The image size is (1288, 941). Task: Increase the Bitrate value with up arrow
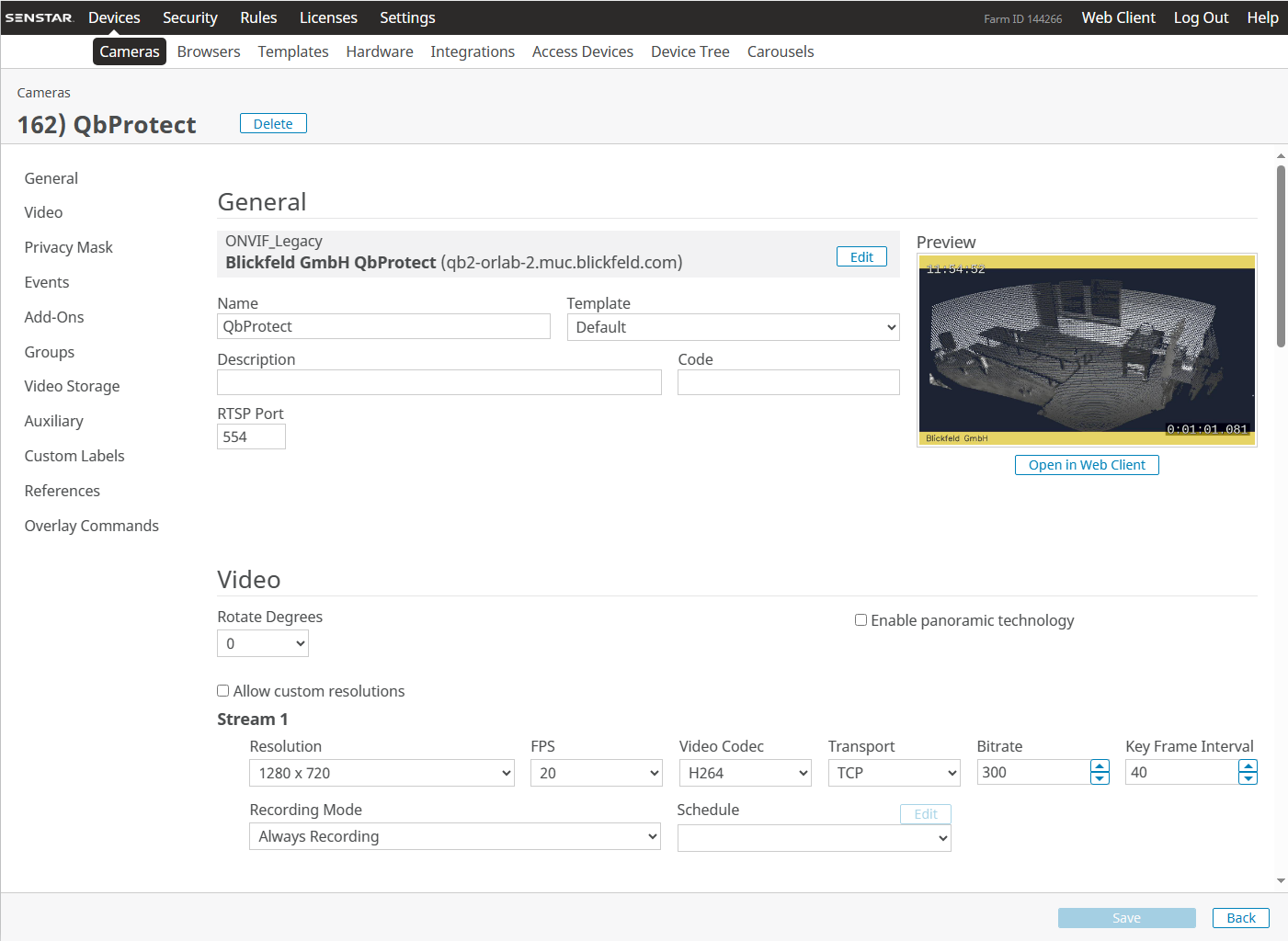pyautogui.click(x=1100, y=766)
